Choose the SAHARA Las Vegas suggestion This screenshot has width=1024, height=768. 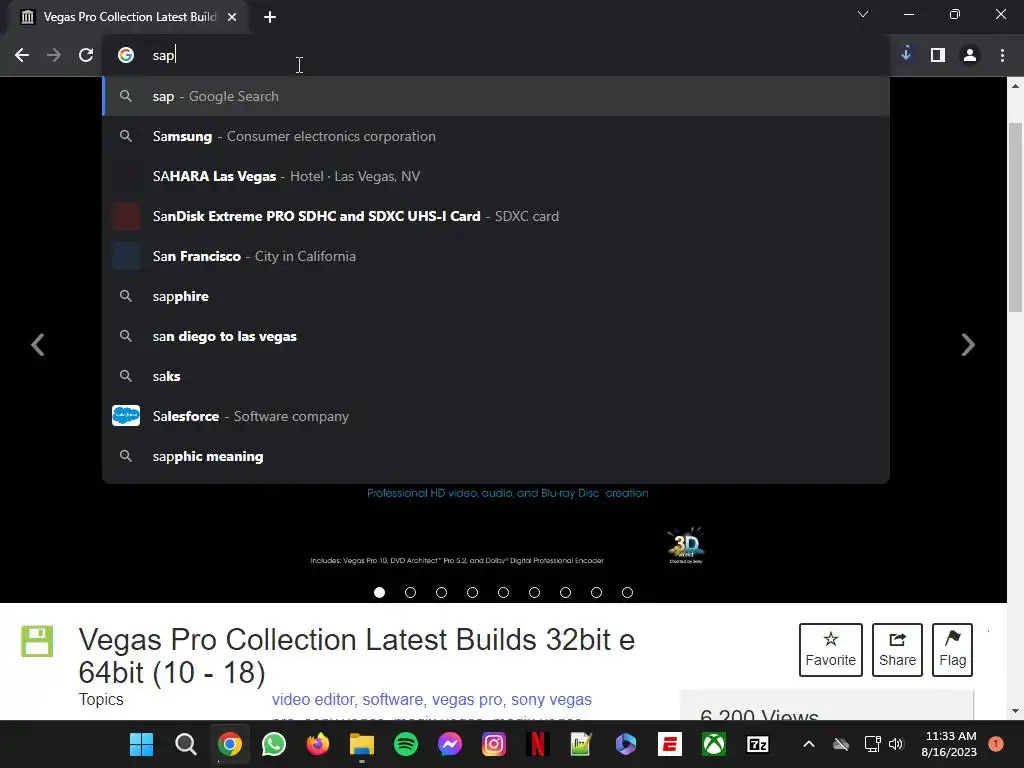[496, 176]
